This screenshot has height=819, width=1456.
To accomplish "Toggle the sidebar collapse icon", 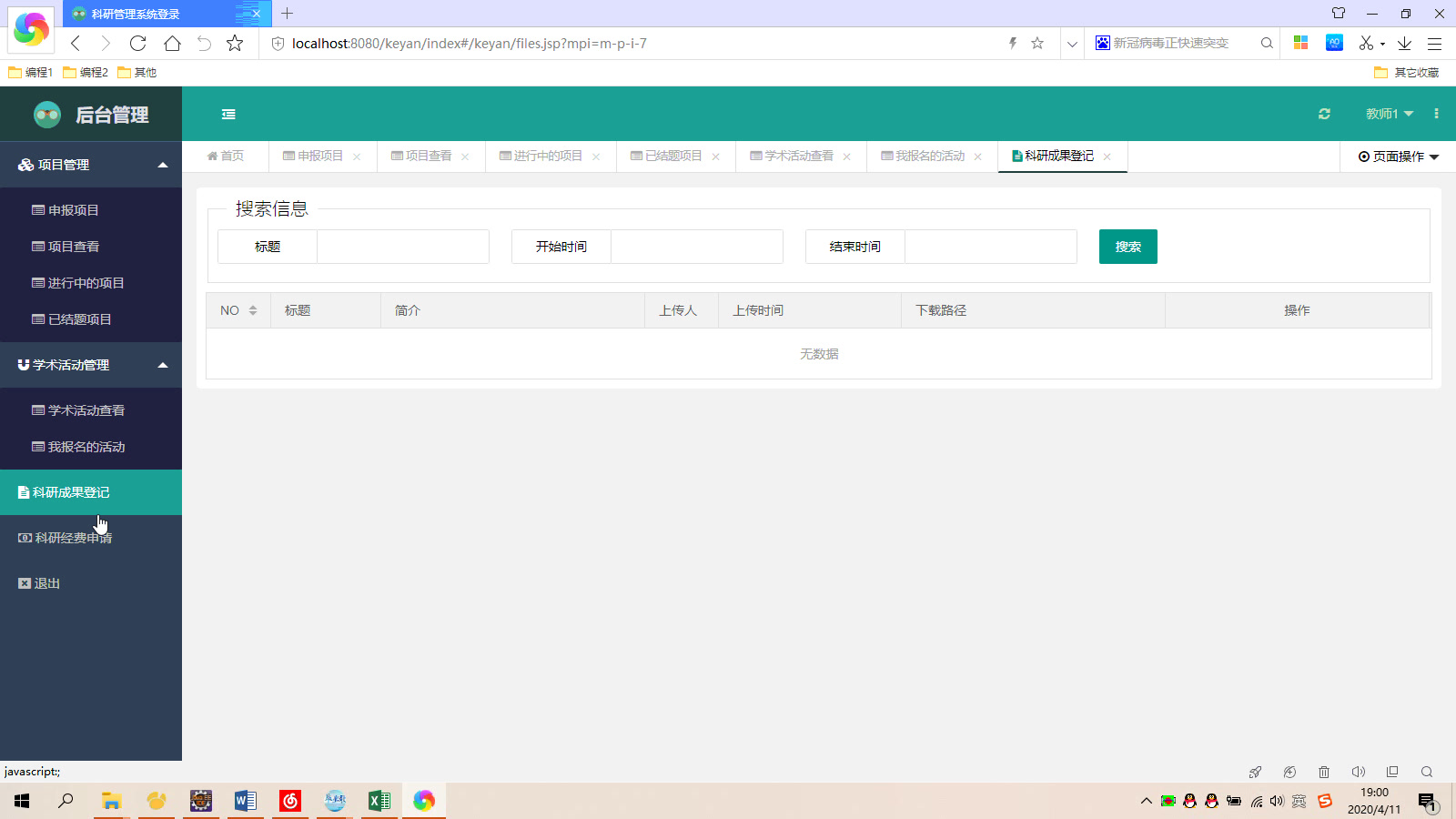I will [227, 114].
